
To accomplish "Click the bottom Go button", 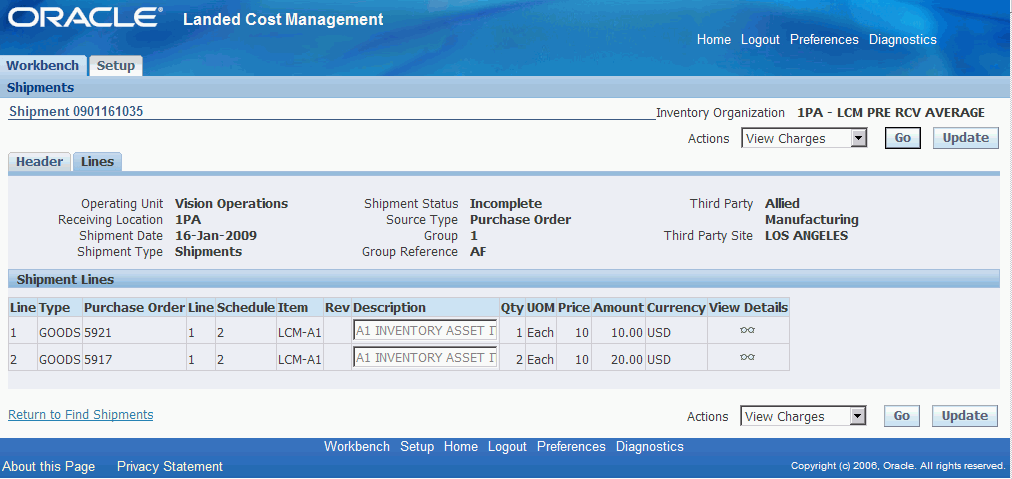I will pos(902,416).
